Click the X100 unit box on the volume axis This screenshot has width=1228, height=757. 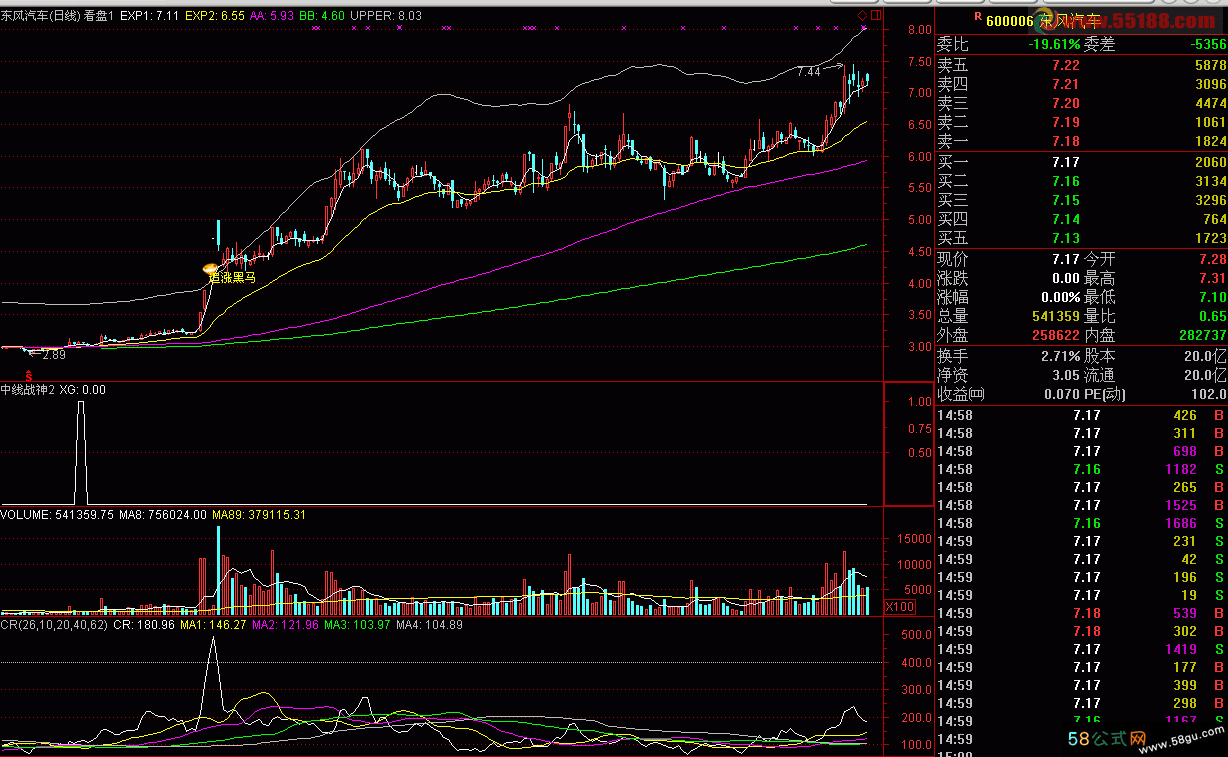point(900,606)
